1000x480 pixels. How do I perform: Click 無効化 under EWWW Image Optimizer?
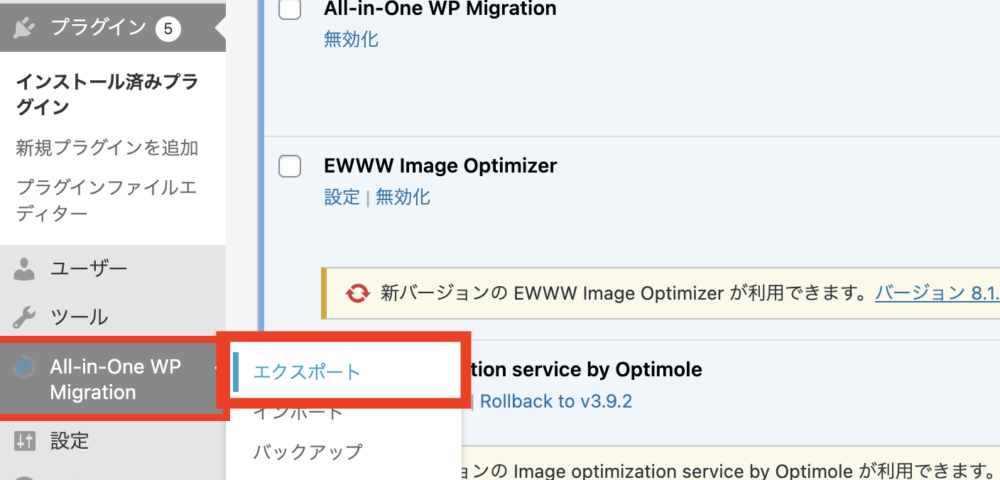click(x=403, y=196)
